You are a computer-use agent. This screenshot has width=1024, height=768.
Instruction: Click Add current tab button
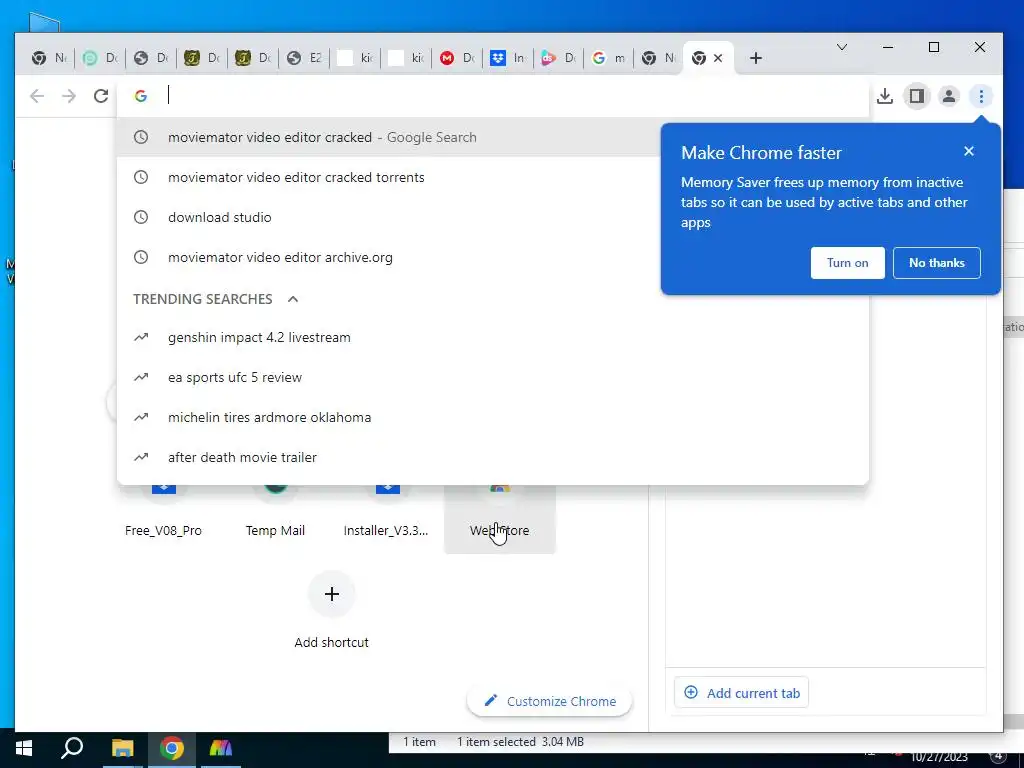[x=741, y=693]
